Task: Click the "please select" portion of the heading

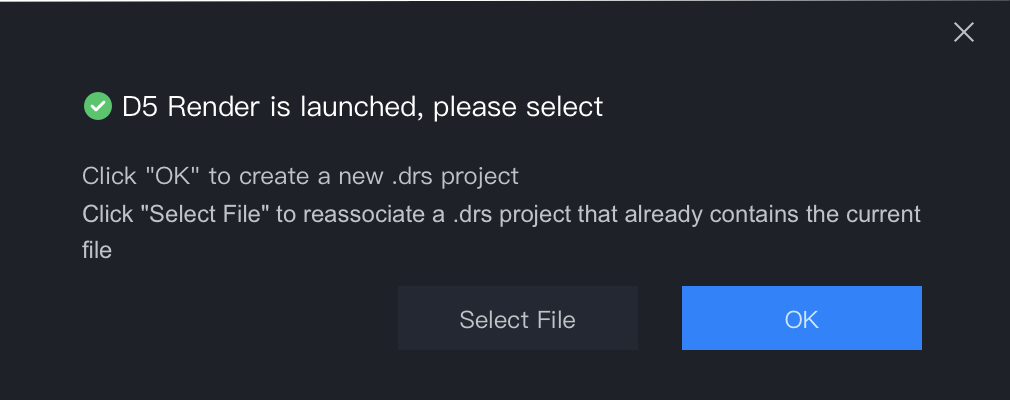Action: (x=518, y=107)
